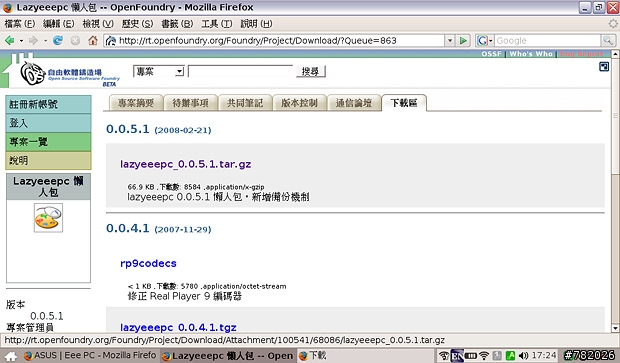Open the Forward history dropdown arrow
Image resolution: width=620 pixels, height=363 pixels.
tap(45, 41)
